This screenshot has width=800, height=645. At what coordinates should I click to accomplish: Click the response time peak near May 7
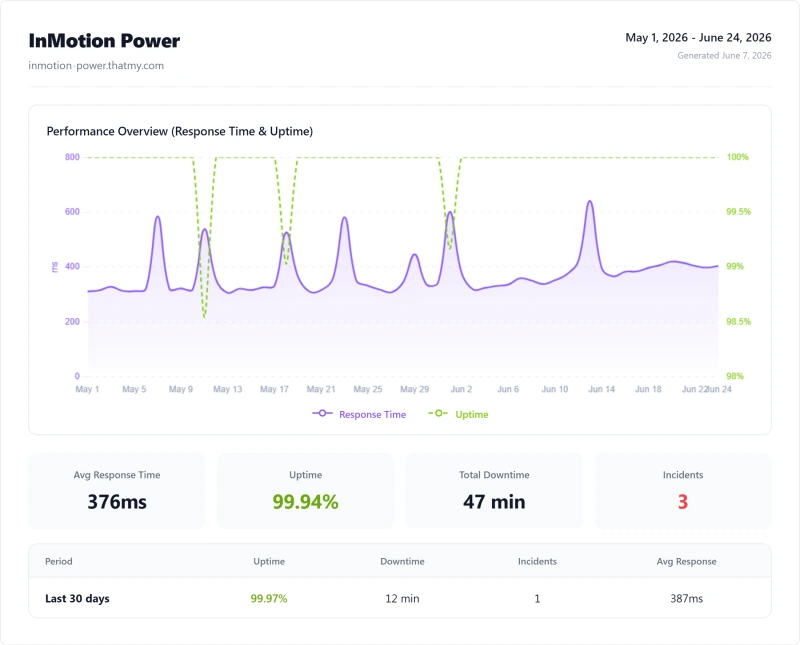click(158, 217)
